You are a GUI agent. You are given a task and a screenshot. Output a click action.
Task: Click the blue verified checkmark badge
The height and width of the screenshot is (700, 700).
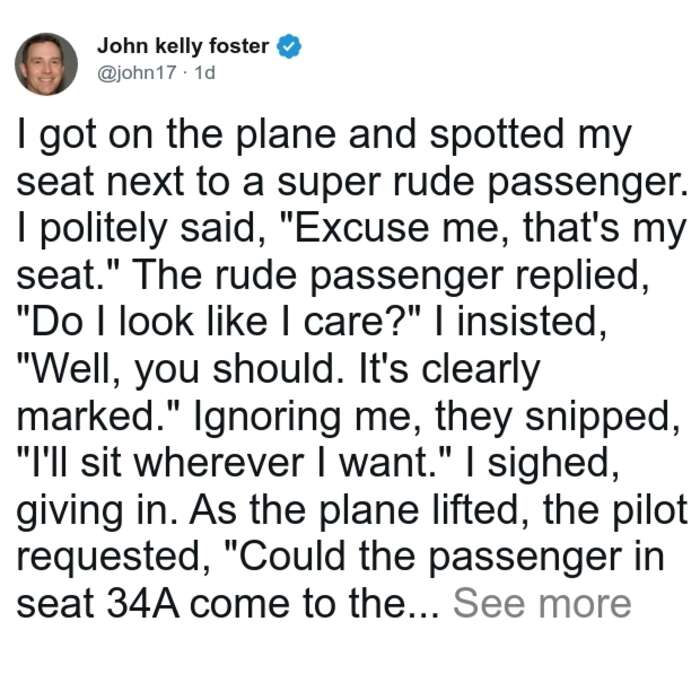click(x=290, y=46)
